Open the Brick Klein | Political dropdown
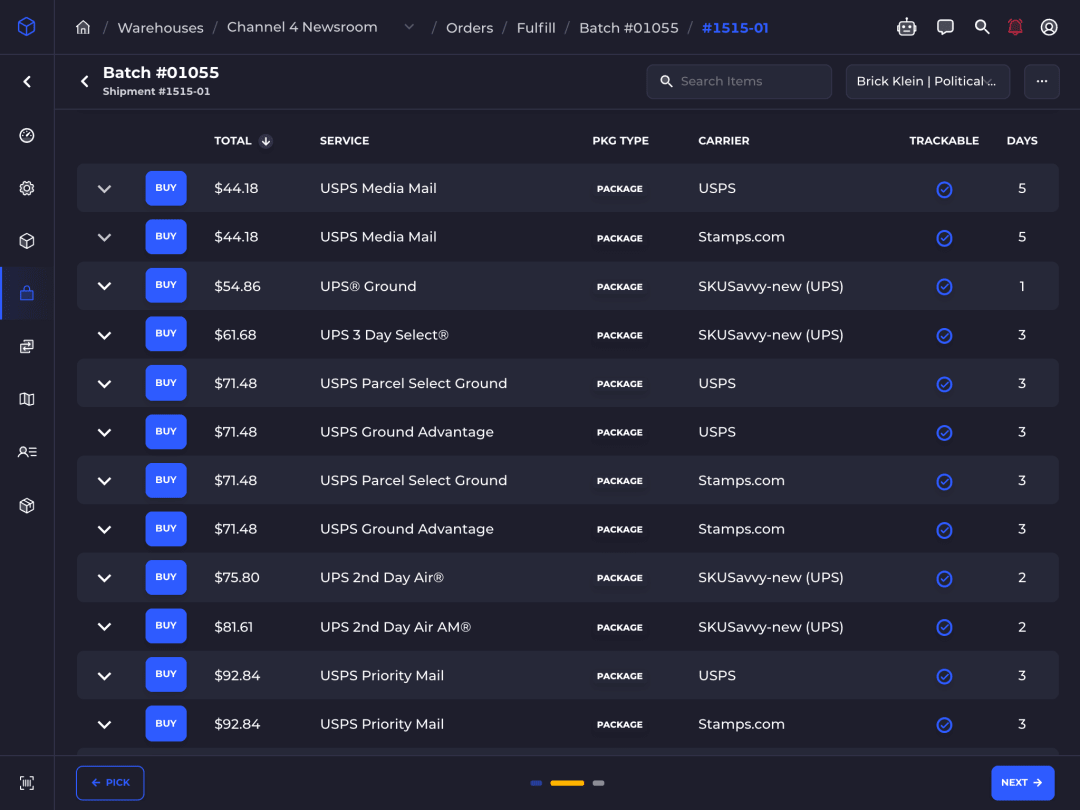Viewport: 1080px width, 810px height. point(927,81)
